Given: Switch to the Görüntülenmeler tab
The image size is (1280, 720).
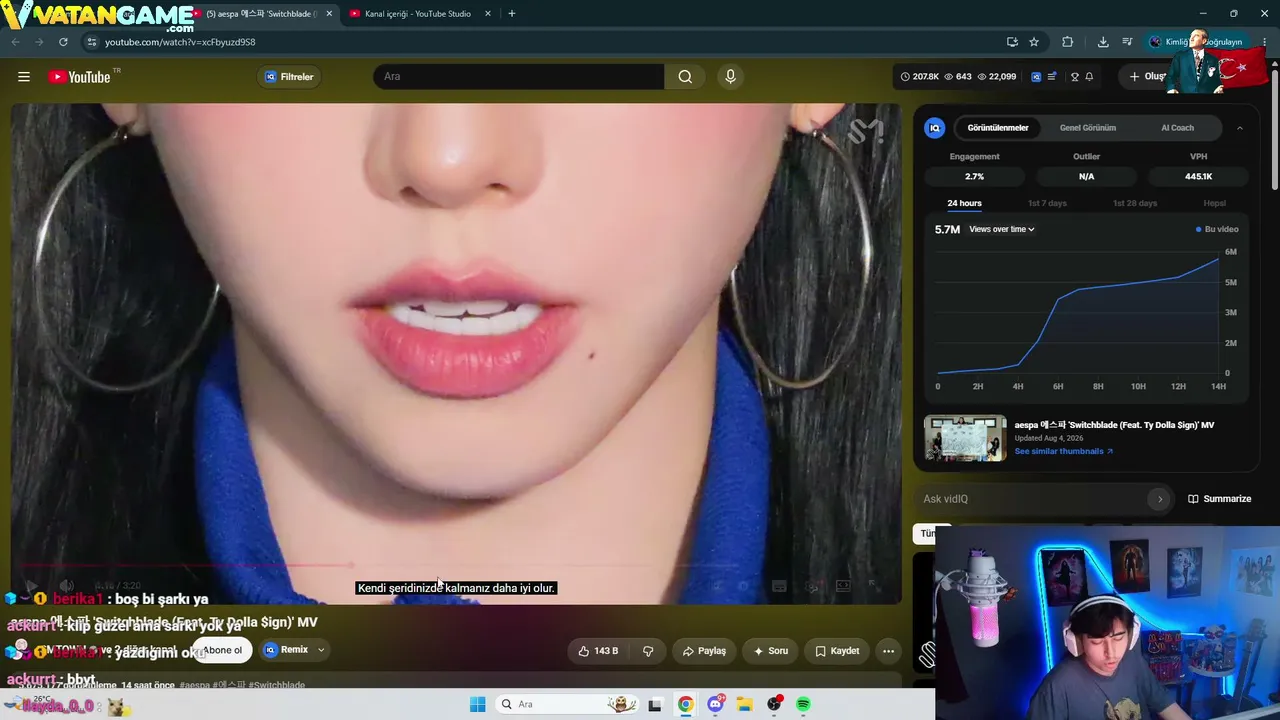Looking at the screenshot, I should [x=998, y=128].
